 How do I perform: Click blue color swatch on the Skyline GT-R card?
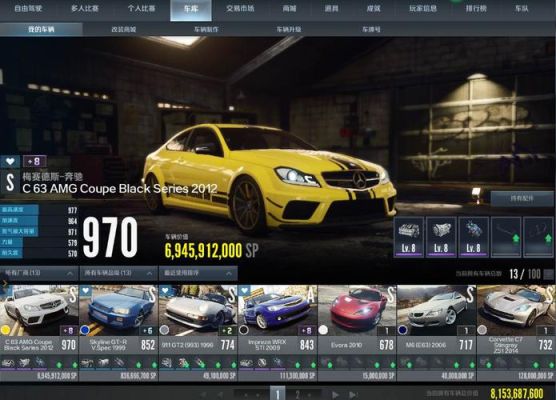(85, 330)
